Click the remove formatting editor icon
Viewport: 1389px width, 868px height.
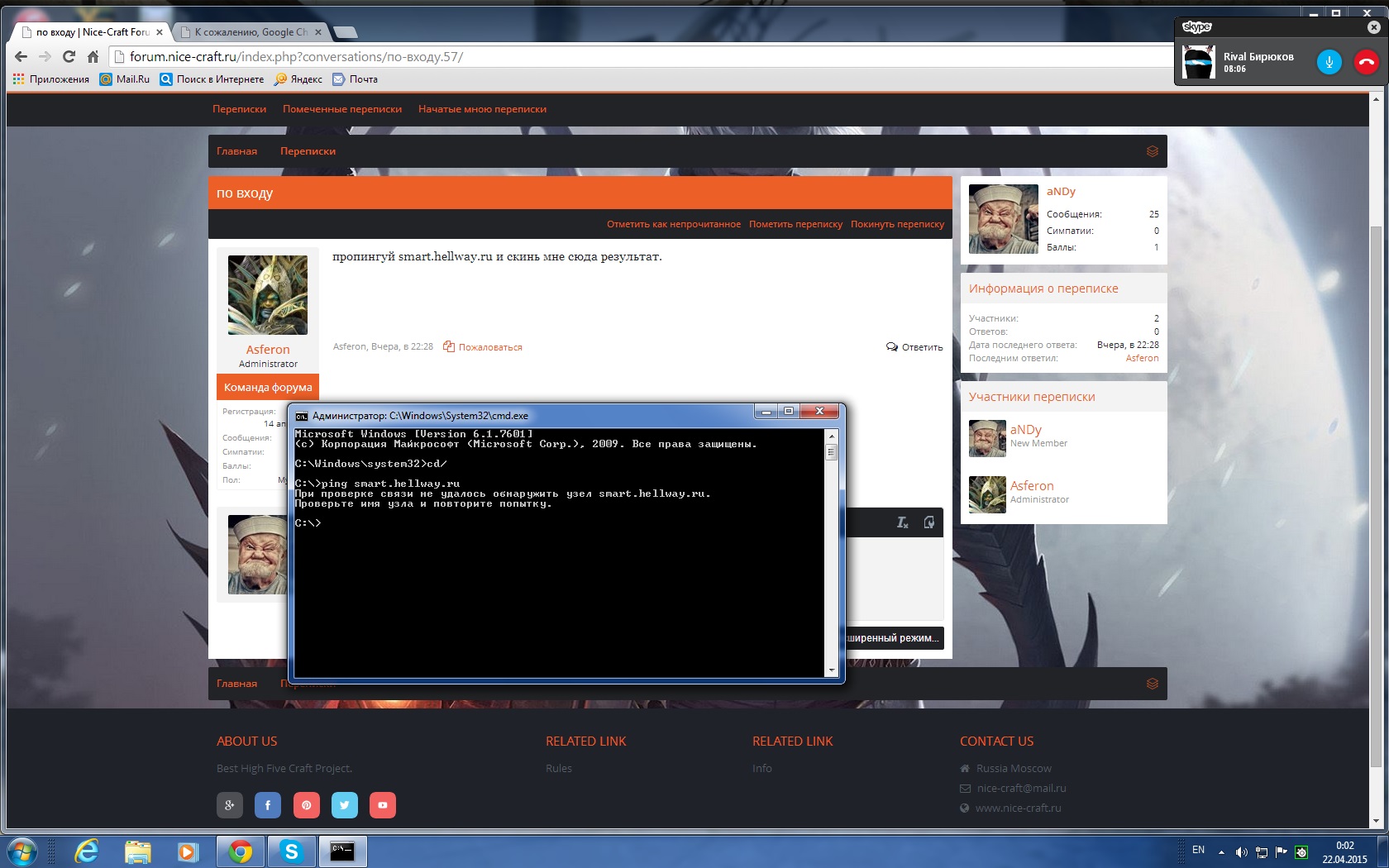pyautogui.click(x=903, y=522)
